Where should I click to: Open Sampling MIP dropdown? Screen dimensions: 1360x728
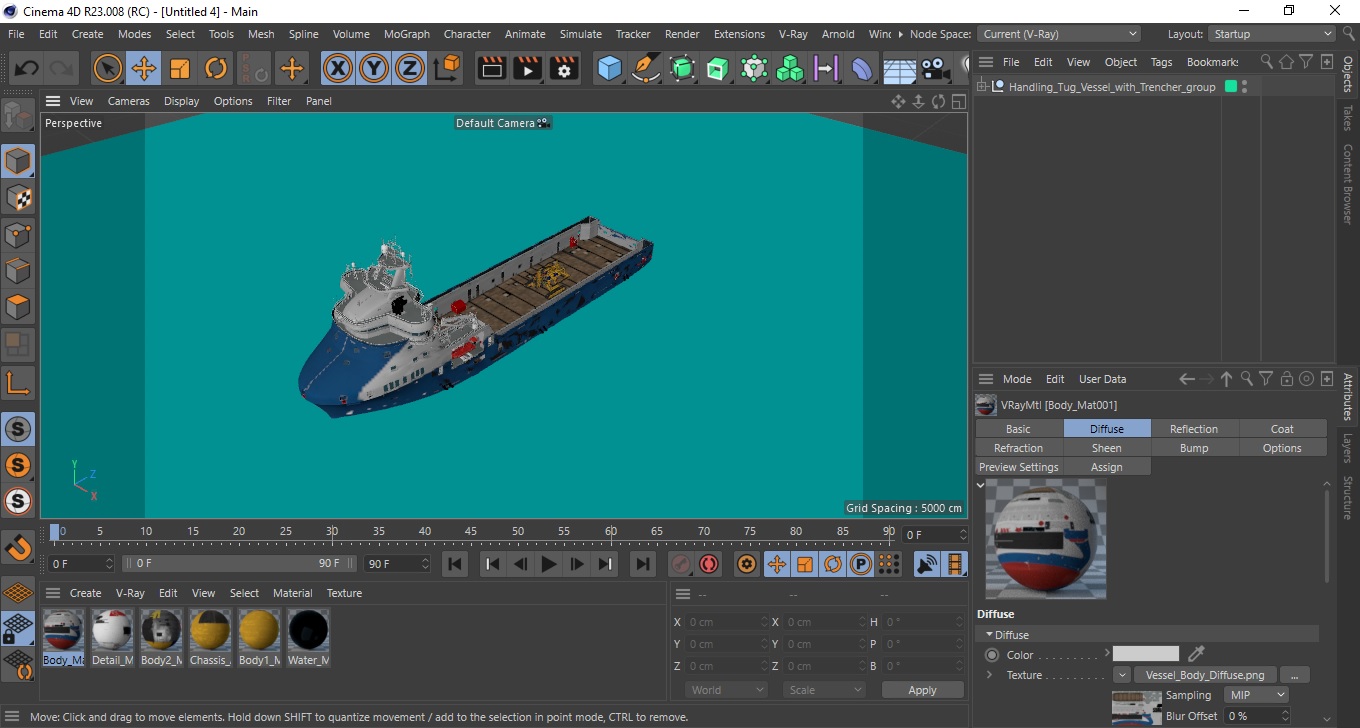pos(1254,694)
